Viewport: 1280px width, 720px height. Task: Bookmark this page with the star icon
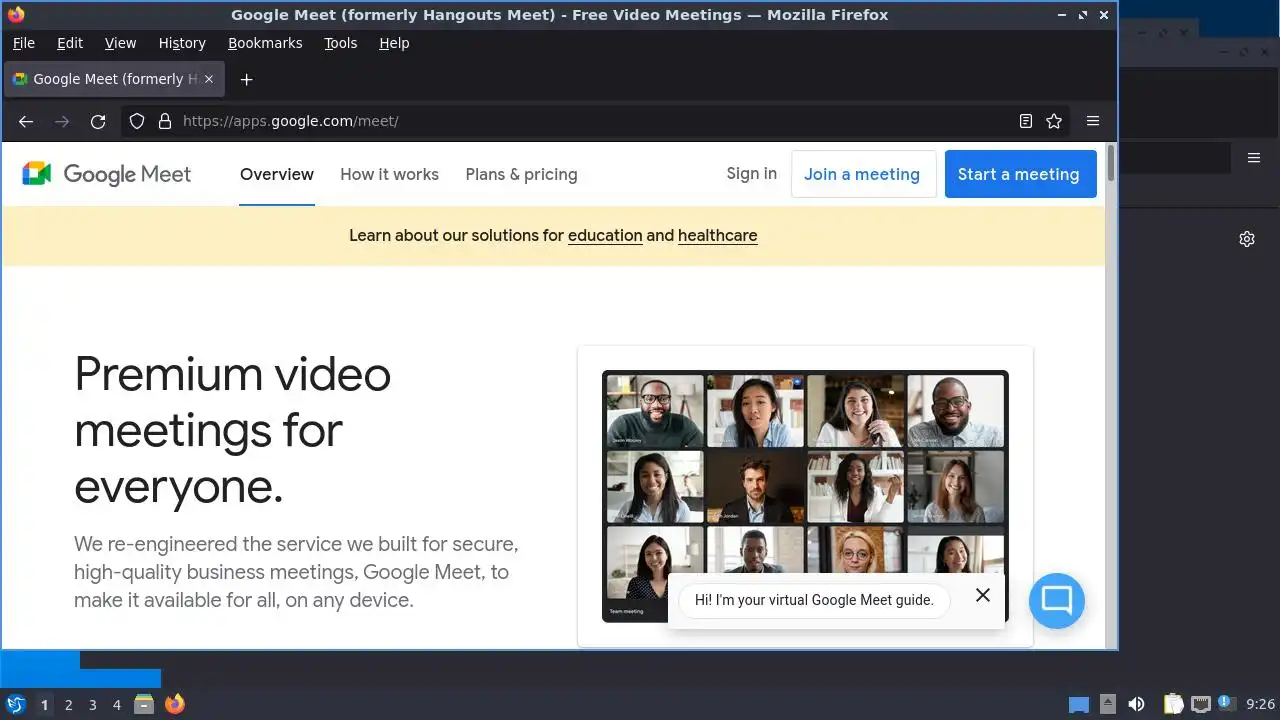pos(1054,121)
